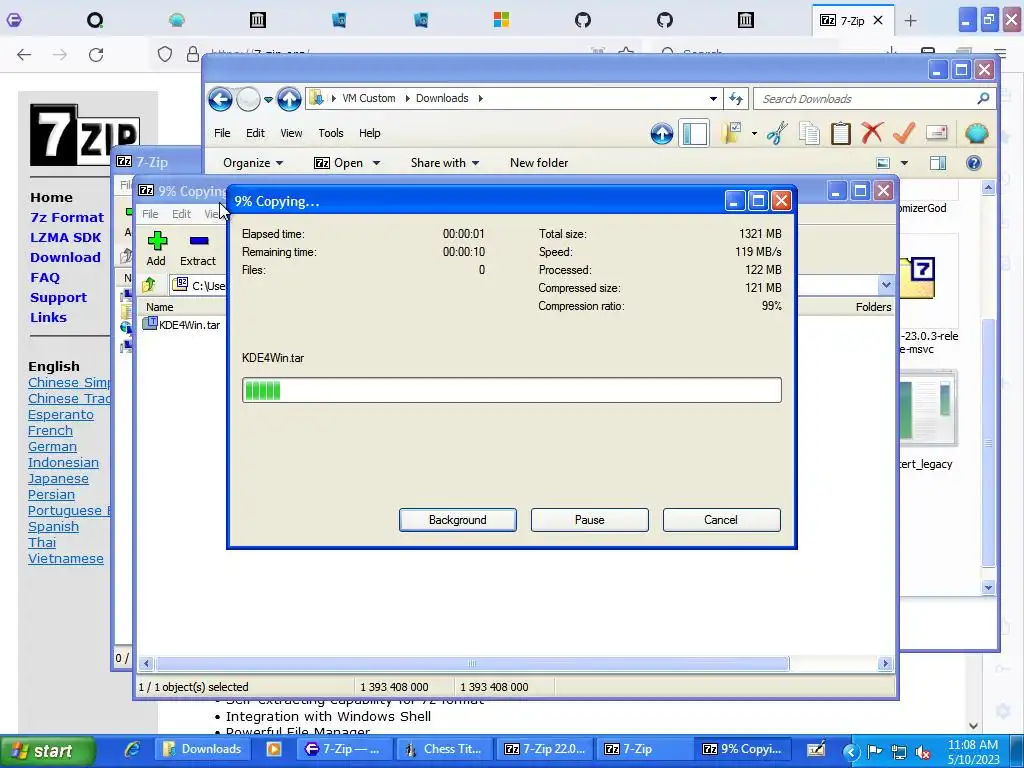Click the Download link on 7-Zip website

[65, 257]
